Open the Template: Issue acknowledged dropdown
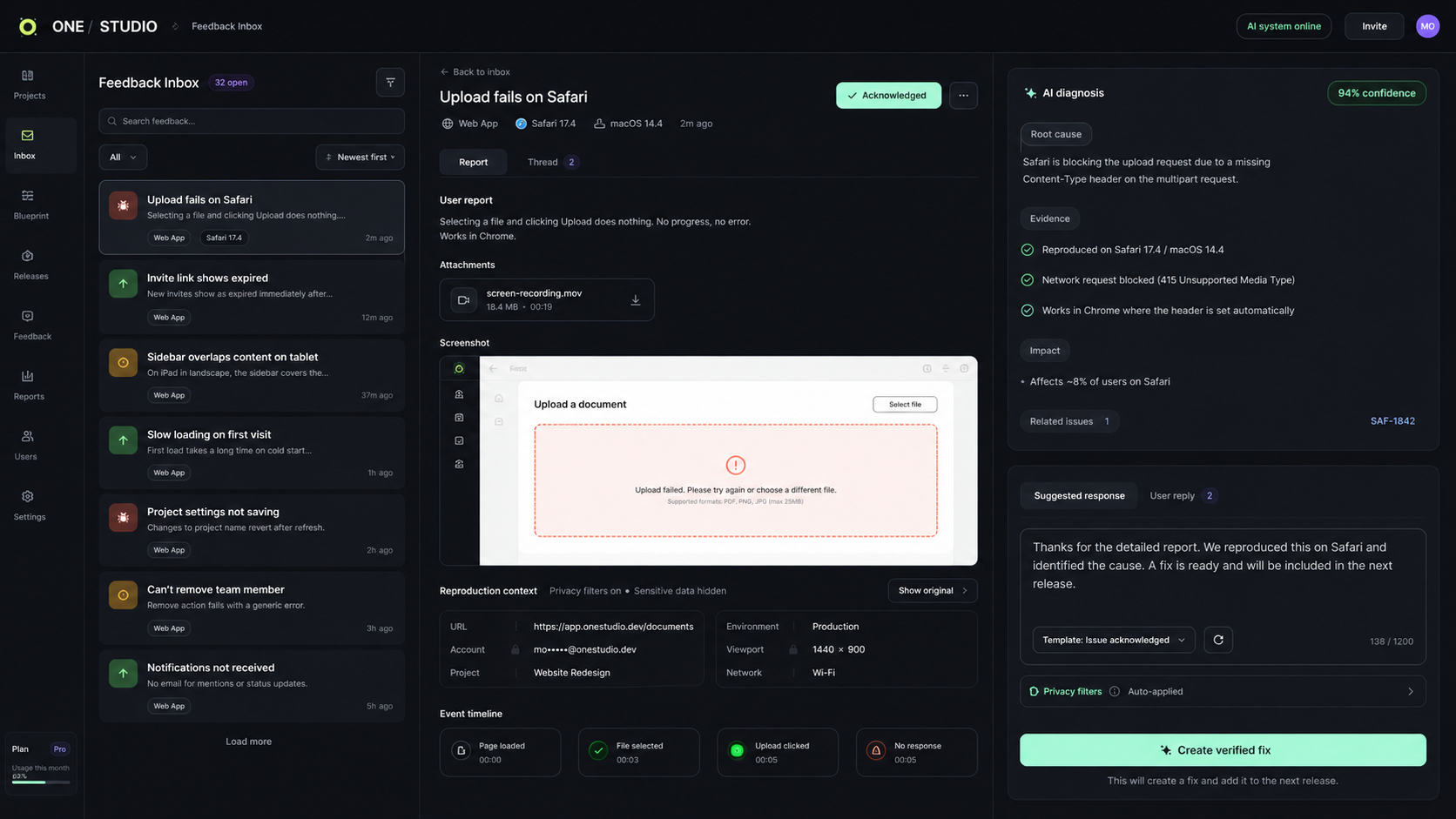Viewport: 1456px width, 819px height. click(x=1114, y=640)
